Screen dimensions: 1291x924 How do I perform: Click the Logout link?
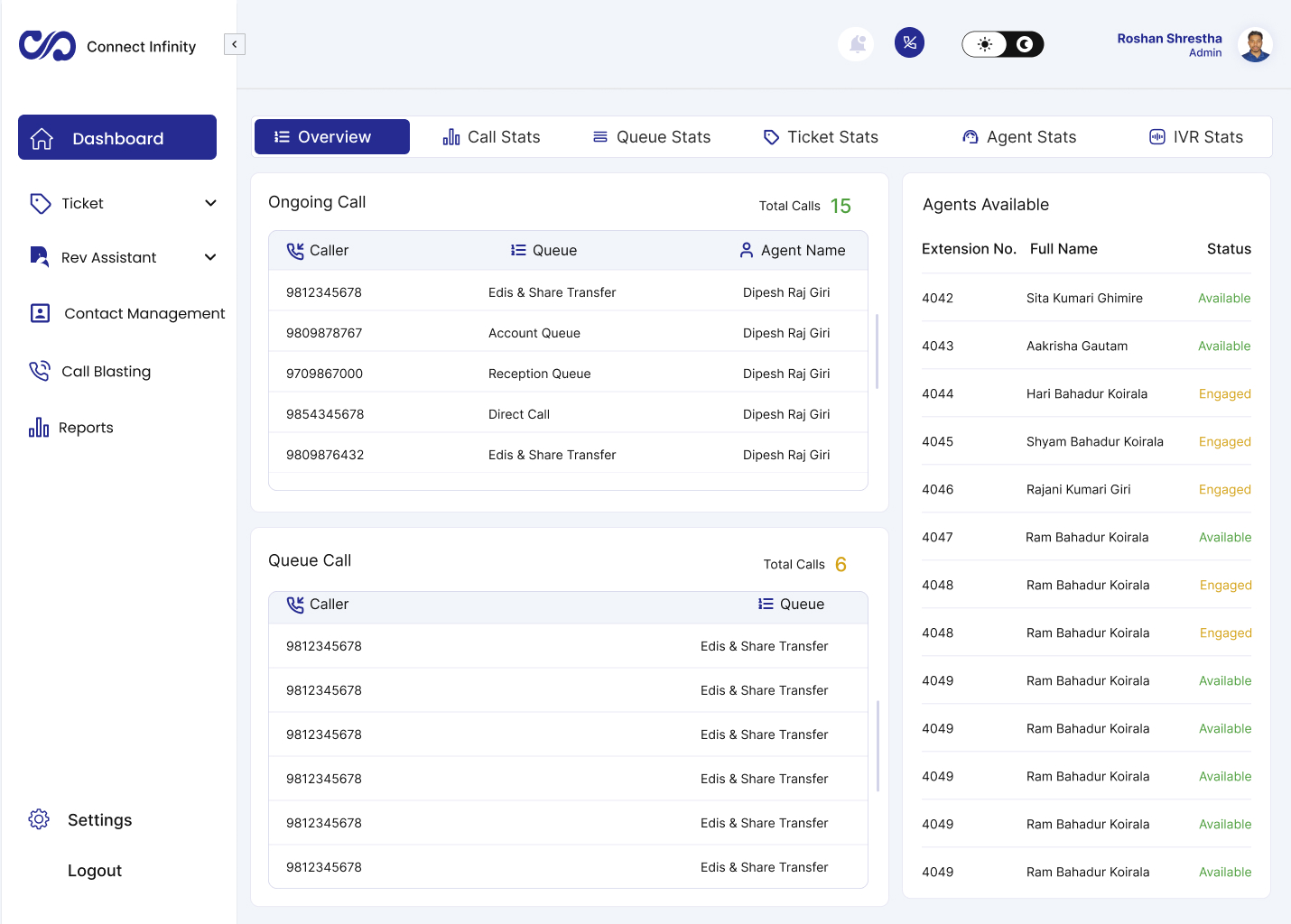[94, 870]
